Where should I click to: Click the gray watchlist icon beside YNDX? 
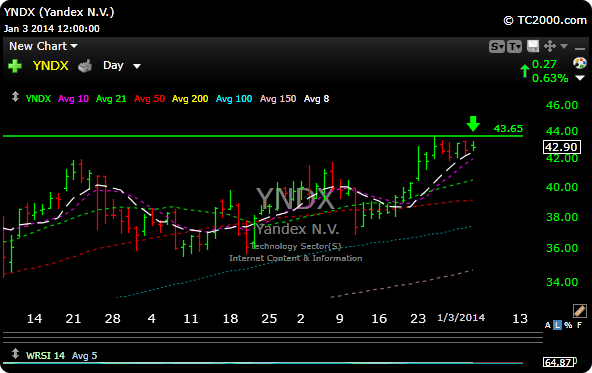pos(85,66)
